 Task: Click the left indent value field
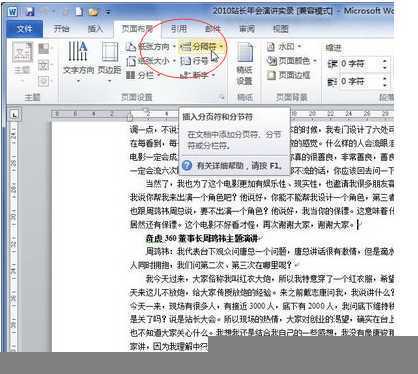click(360, 63)
